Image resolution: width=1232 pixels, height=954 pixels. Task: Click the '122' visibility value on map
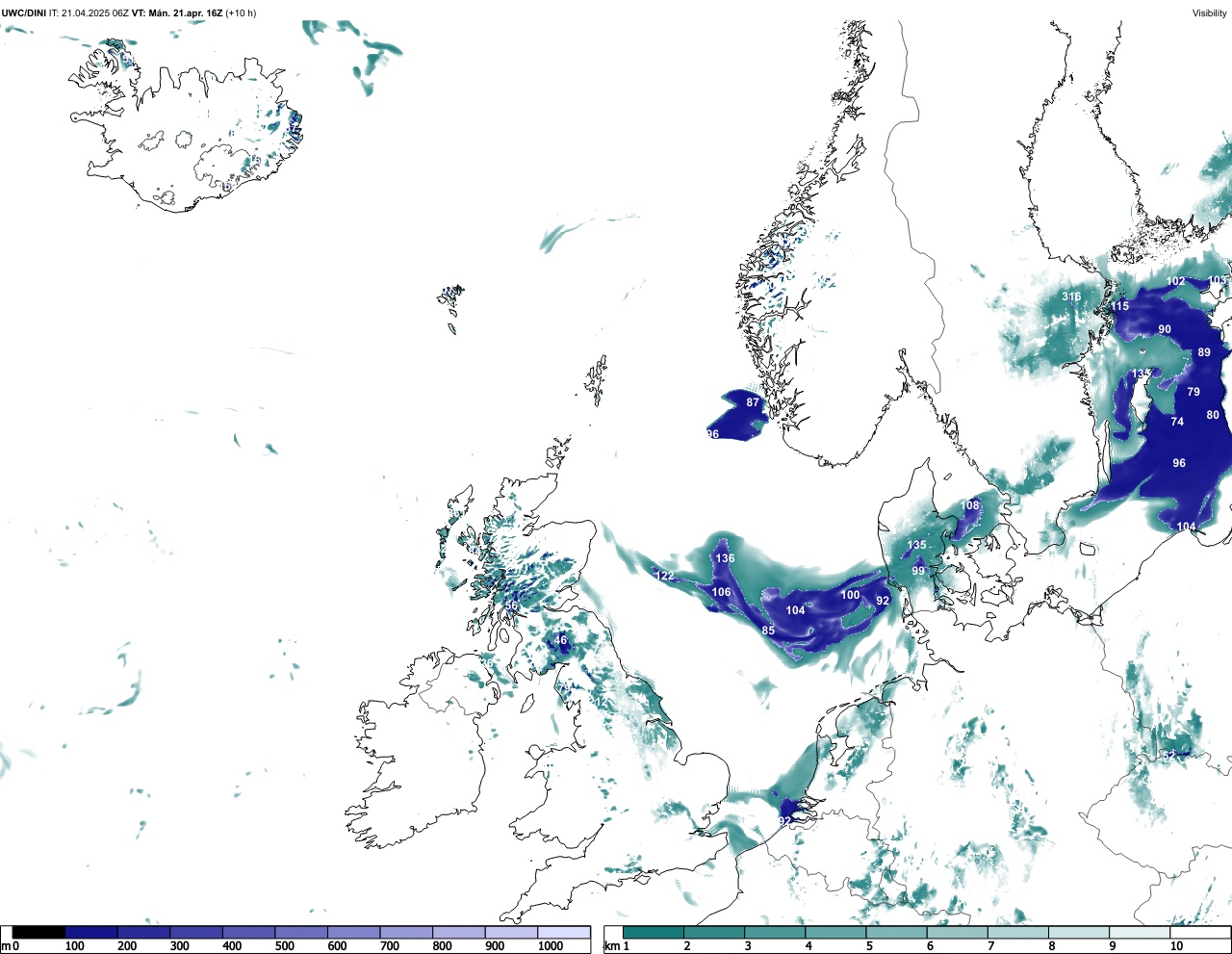tap(665, 577)
